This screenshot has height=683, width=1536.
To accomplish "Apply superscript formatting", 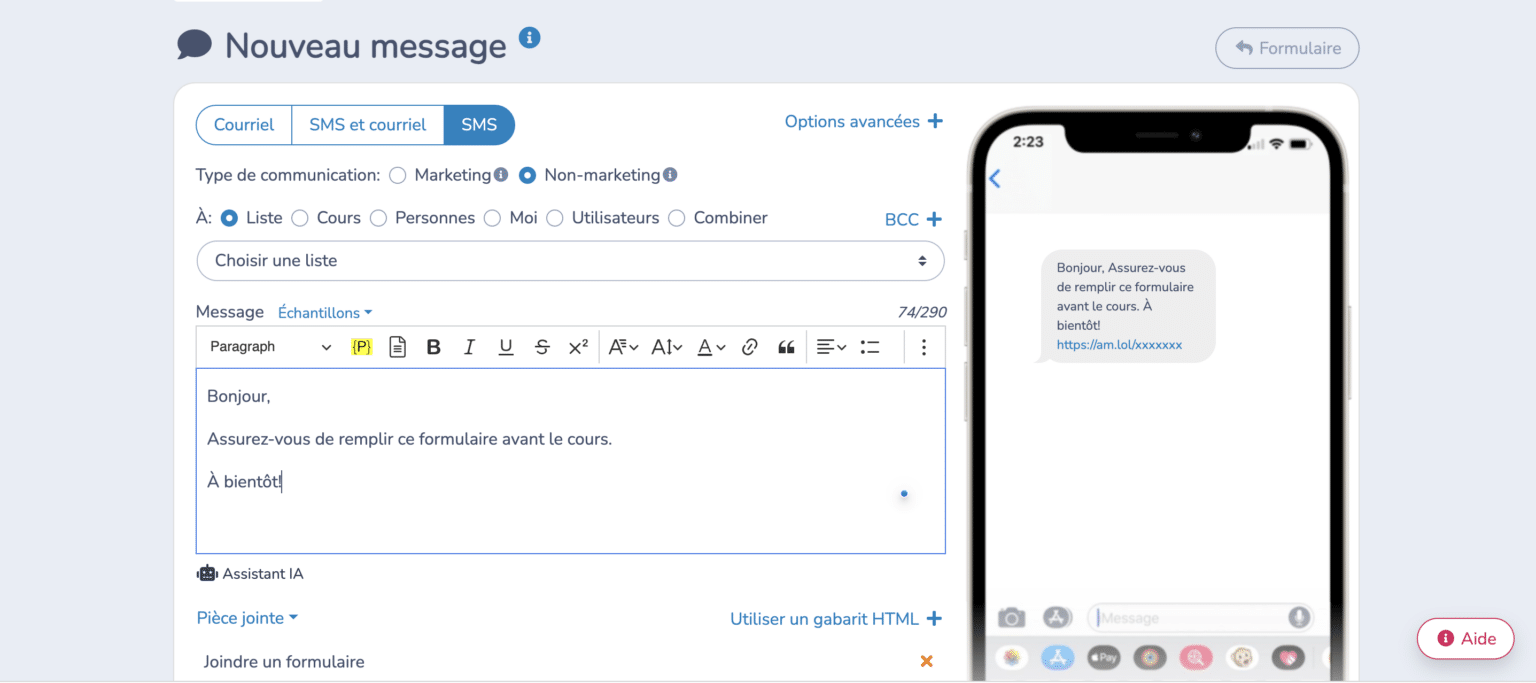I will (x=578, y=347).
